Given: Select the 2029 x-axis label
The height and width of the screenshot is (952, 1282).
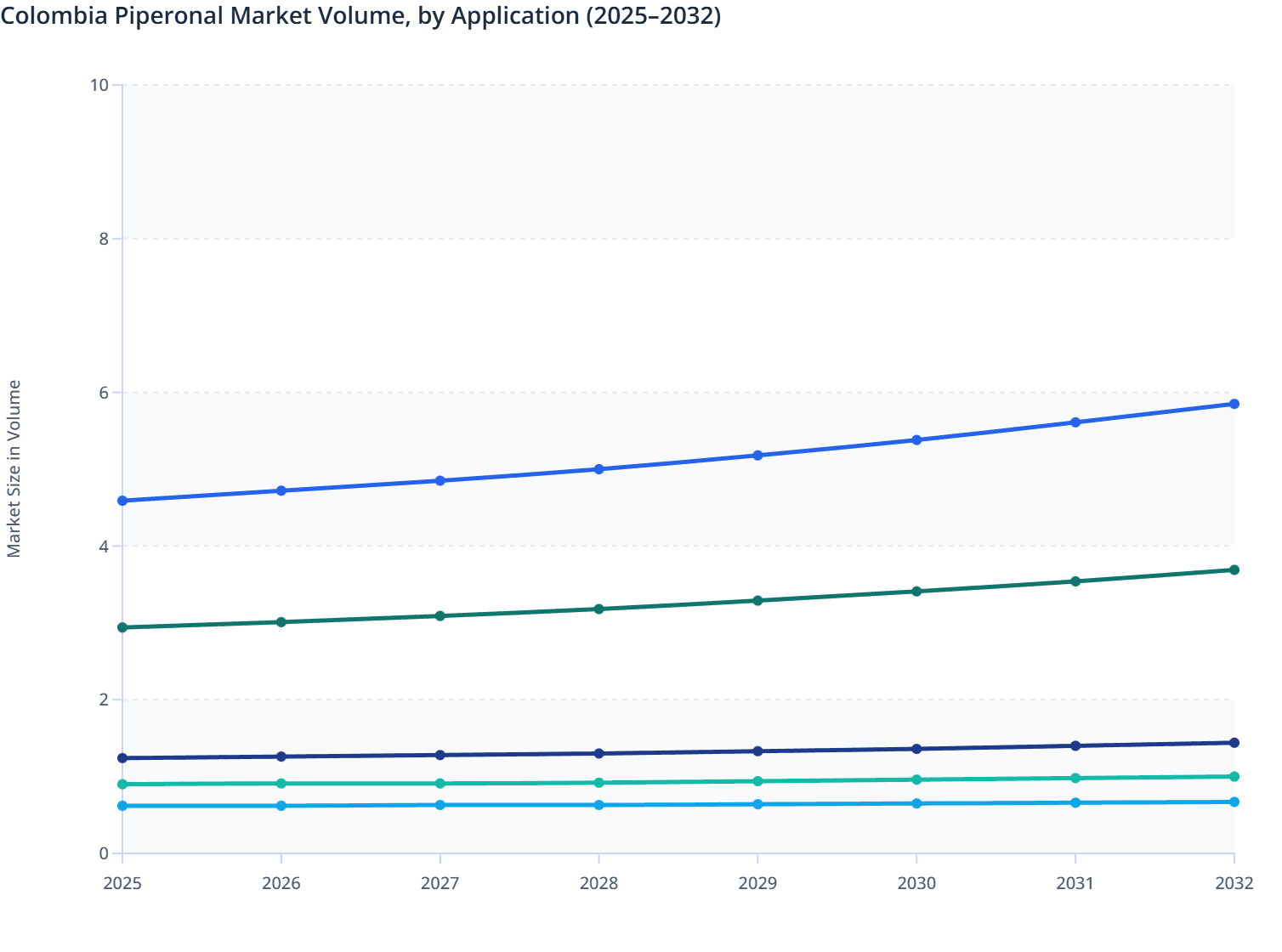Looking at the screenshot, I should 757,884.
